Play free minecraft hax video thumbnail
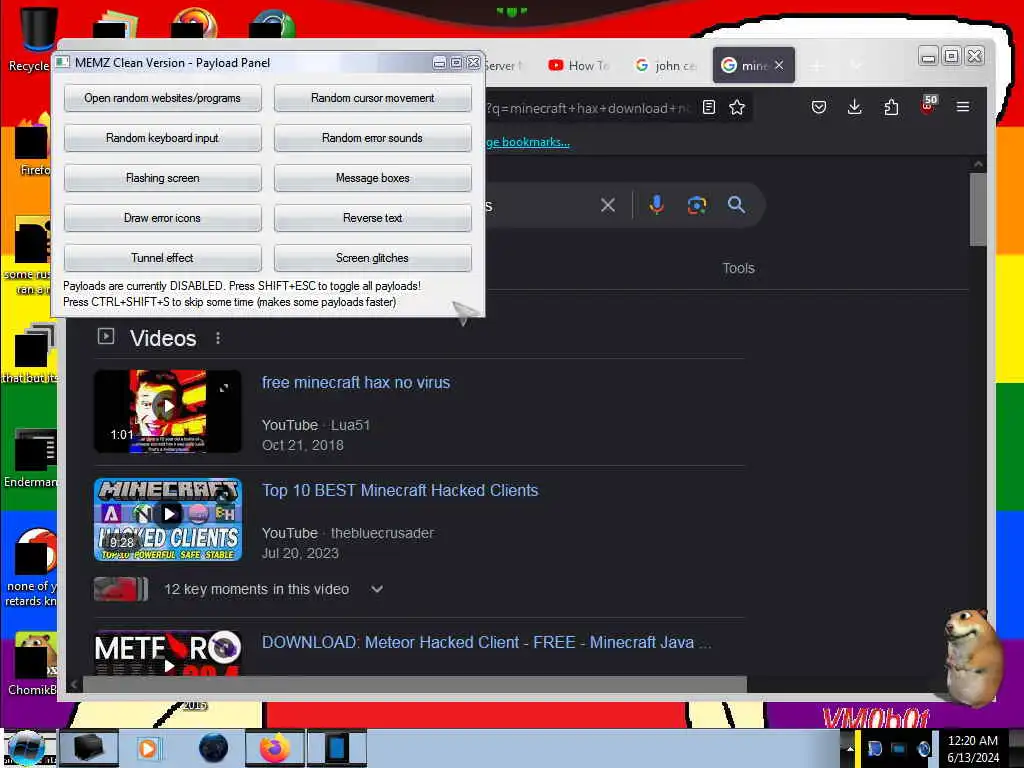 click(168, 411)
